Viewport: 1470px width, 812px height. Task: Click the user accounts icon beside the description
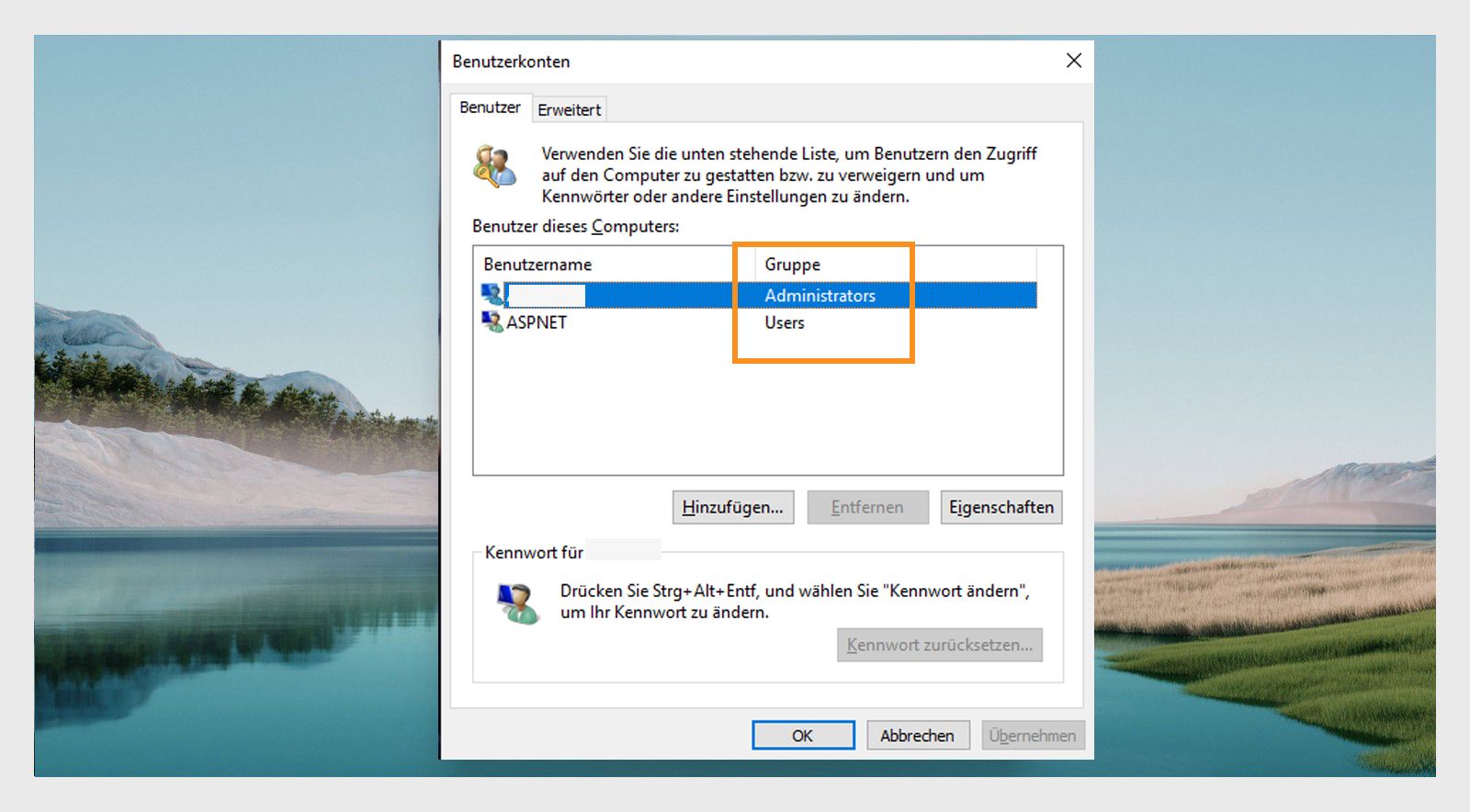click(x=495, y=165)
